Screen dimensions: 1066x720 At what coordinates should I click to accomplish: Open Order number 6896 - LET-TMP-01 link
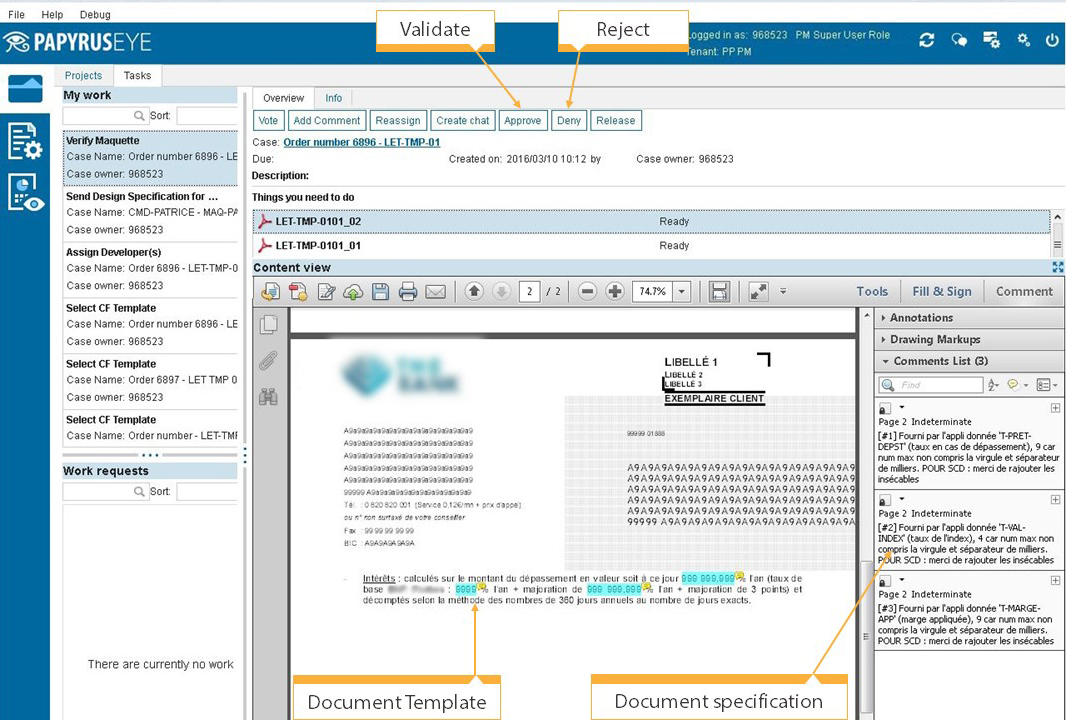[361, 142]
